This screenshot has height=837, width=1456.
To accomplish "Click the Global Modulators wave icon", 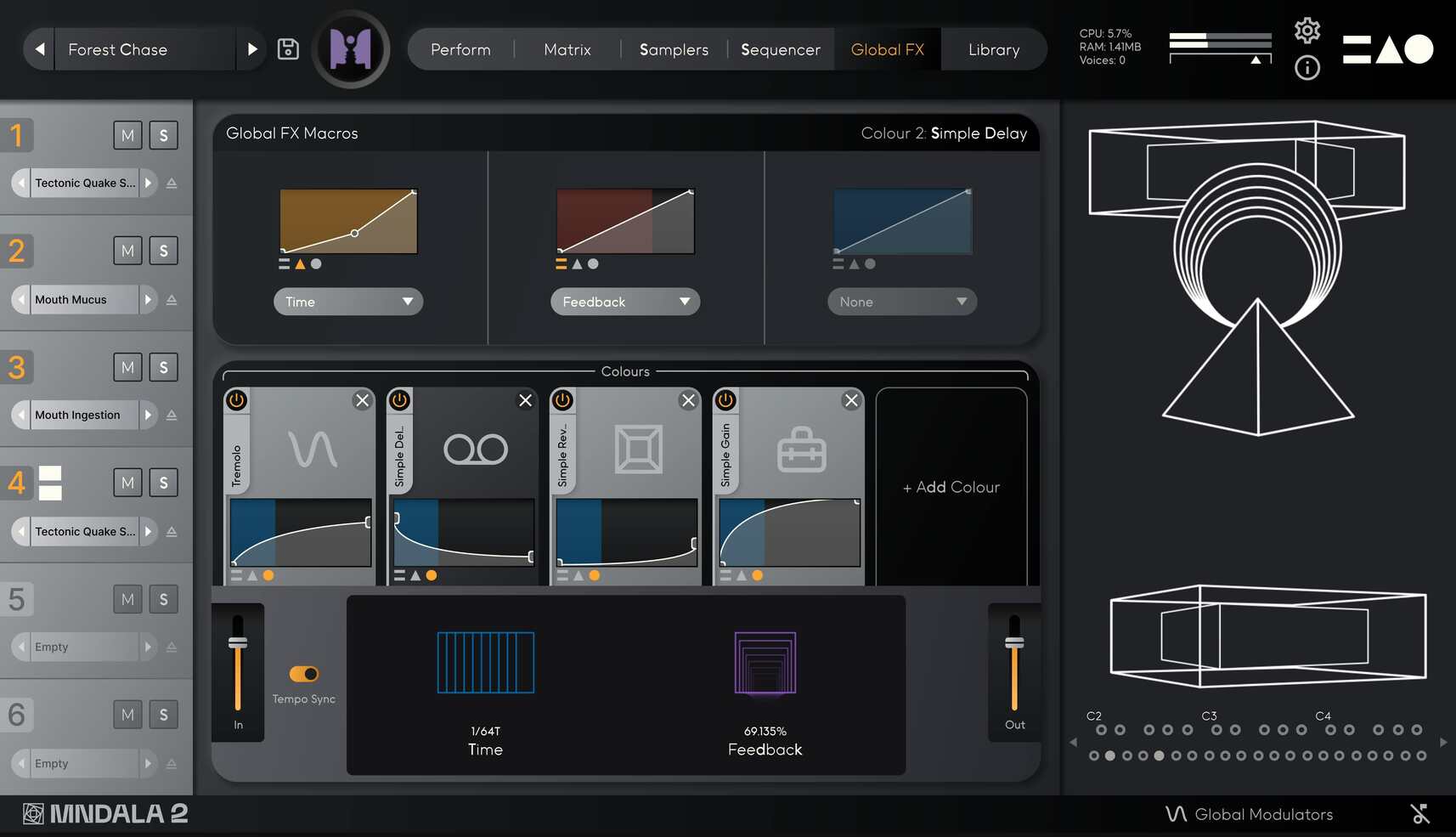I will point(1176,814).
